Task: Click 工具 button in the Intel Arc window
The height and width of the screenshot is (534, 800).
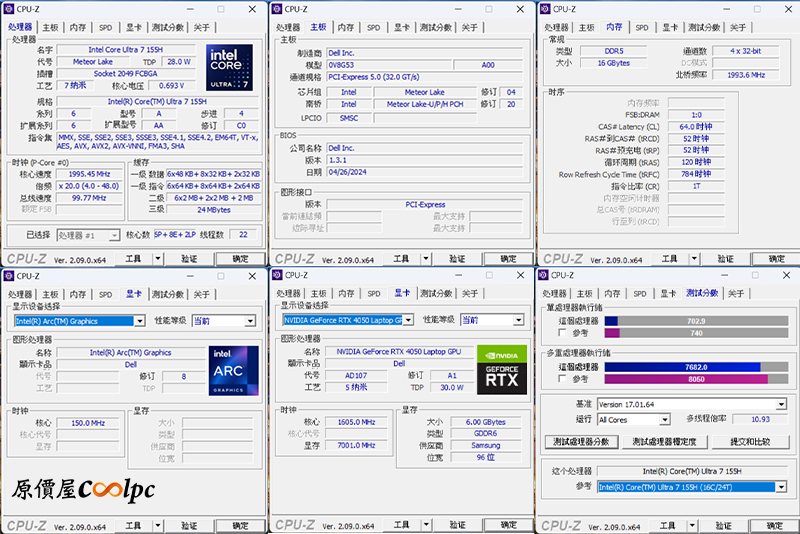Action: 133,526
